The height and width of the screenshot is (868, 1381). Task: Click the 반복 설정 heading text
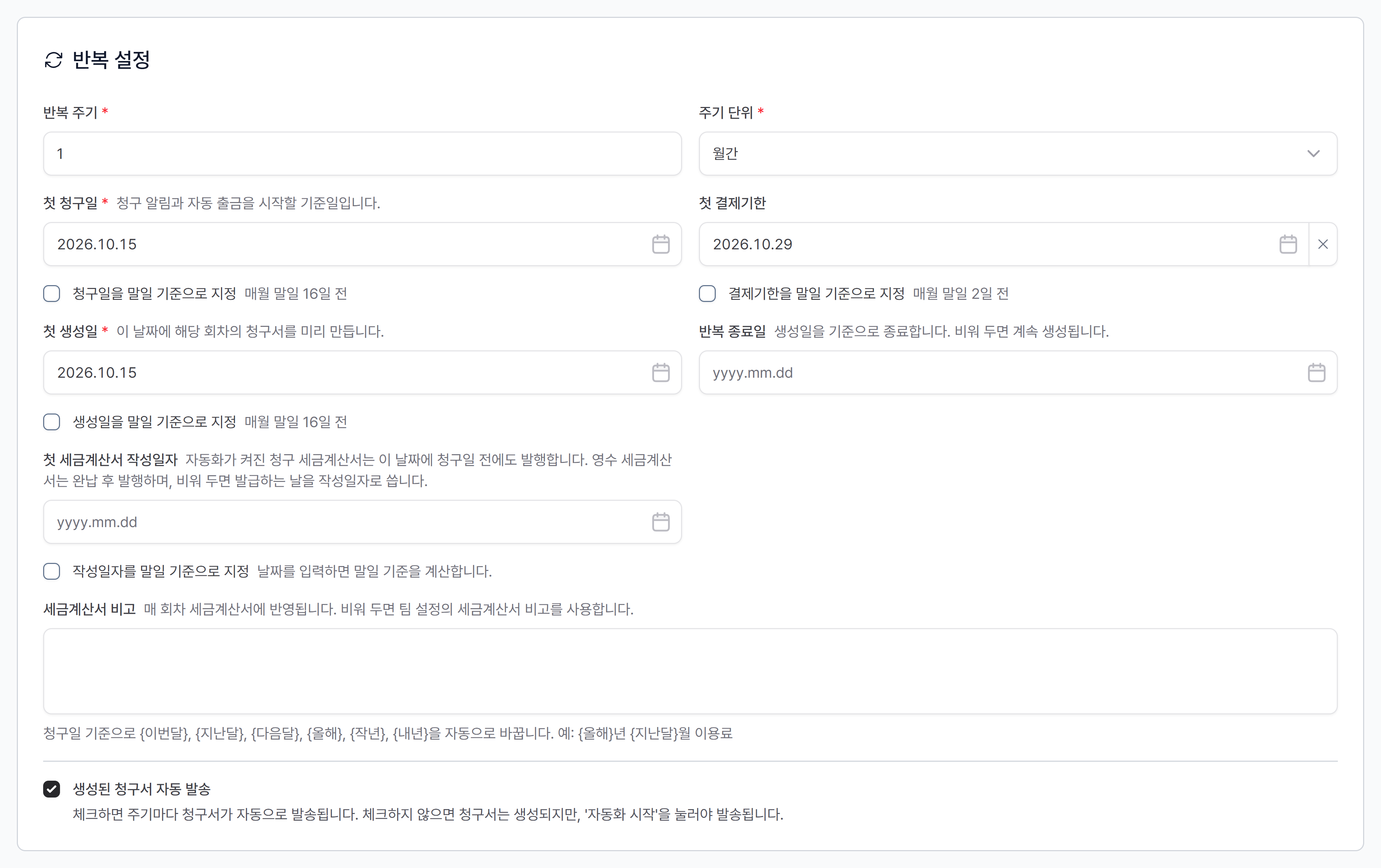[x=111, y=60]
